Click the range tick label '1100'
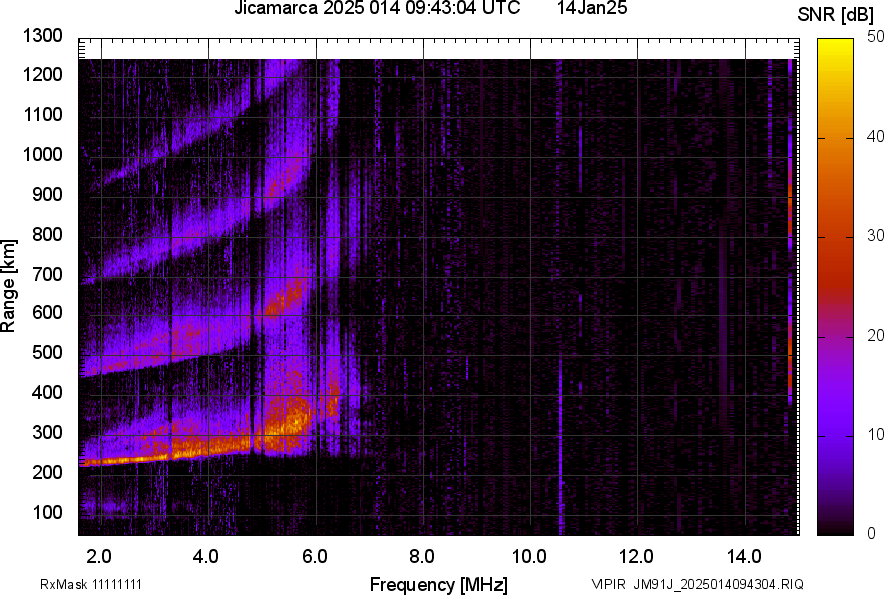 coord(42,114)
